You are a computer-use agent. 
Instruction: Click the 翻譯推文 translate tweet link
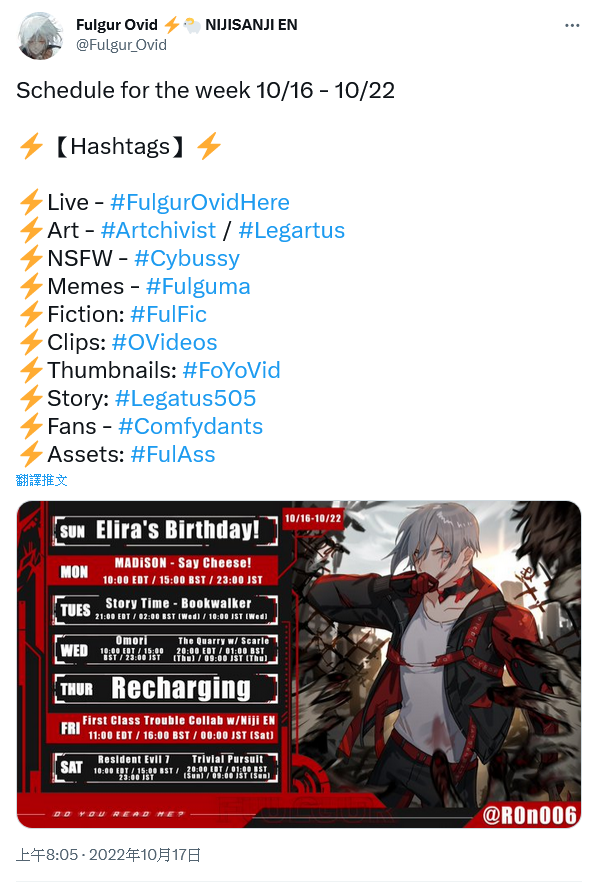point(42,480)
